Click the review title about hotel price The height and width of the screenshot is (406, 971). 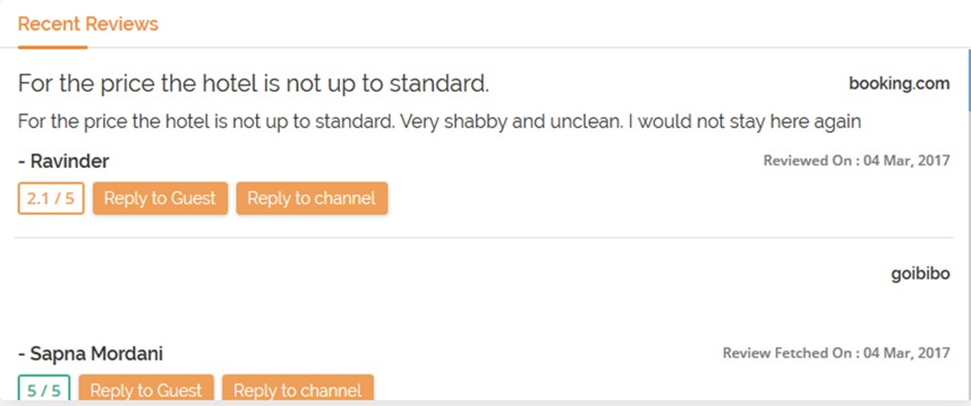pyautogui.click(x=253, y=83)
